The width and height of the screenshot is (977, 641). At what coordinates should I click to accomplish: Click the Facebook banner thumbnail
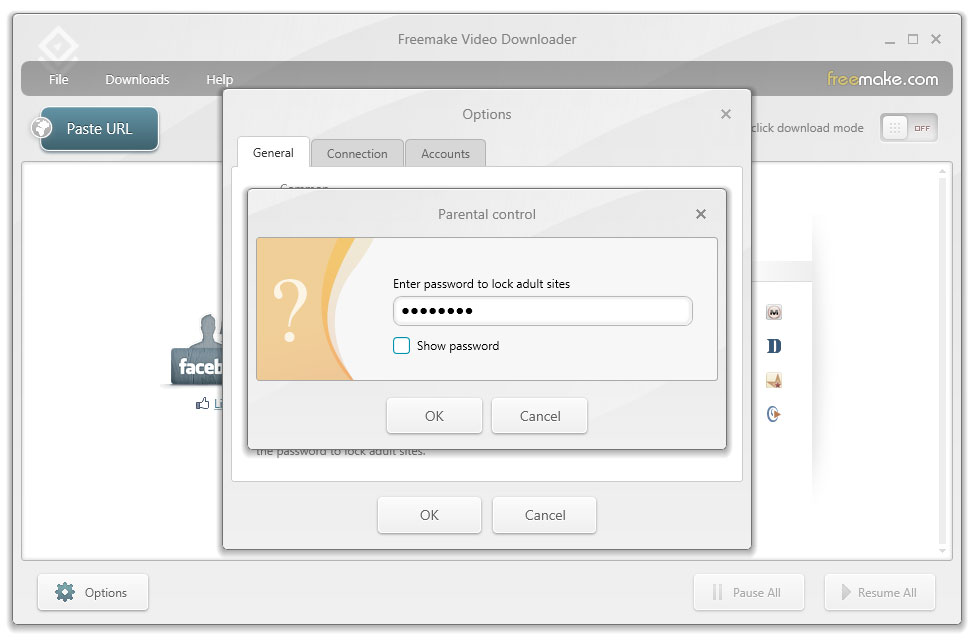197,350
